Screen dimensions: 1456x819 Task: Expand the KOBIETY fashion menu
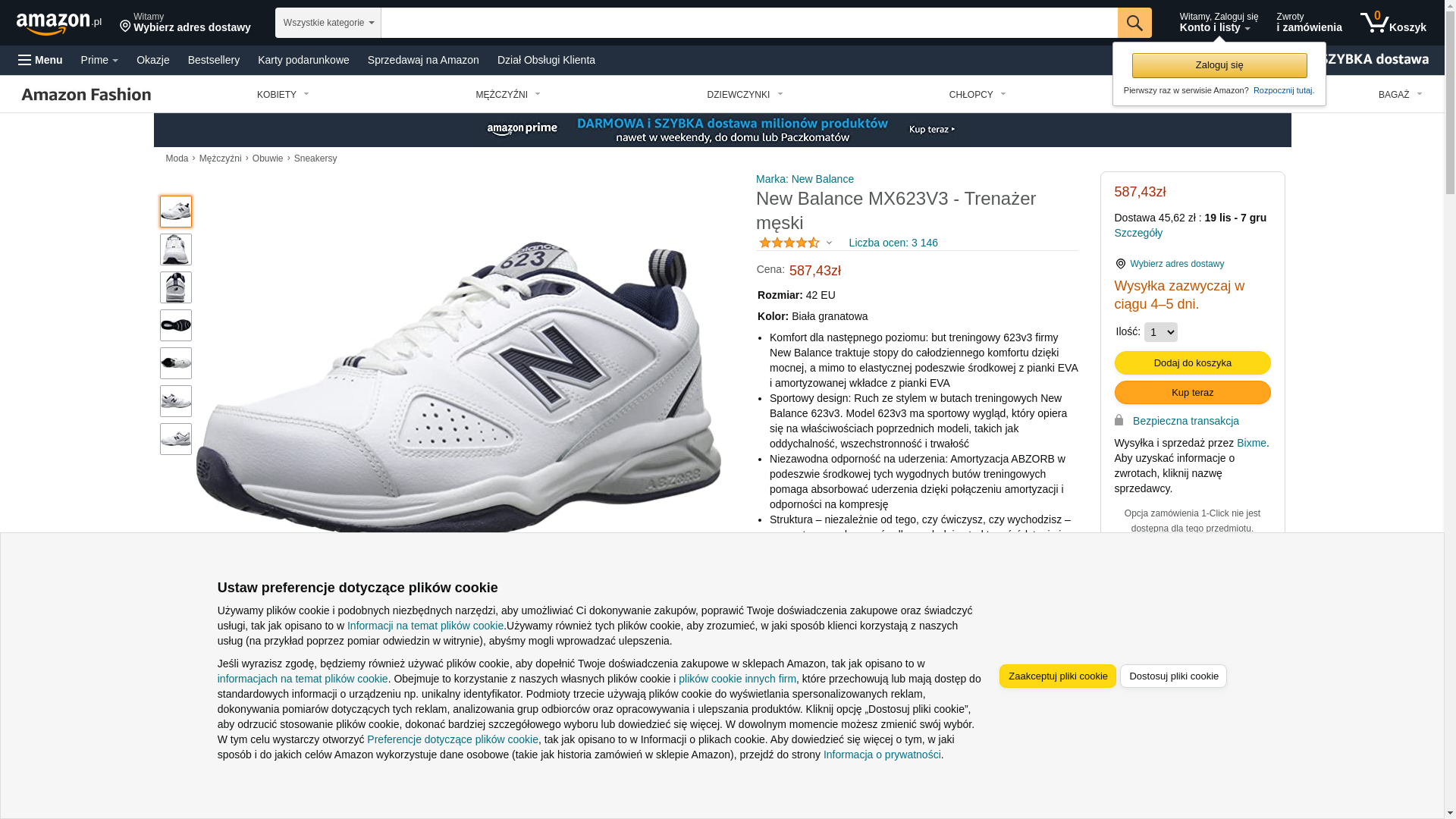[x=283, y=95]
